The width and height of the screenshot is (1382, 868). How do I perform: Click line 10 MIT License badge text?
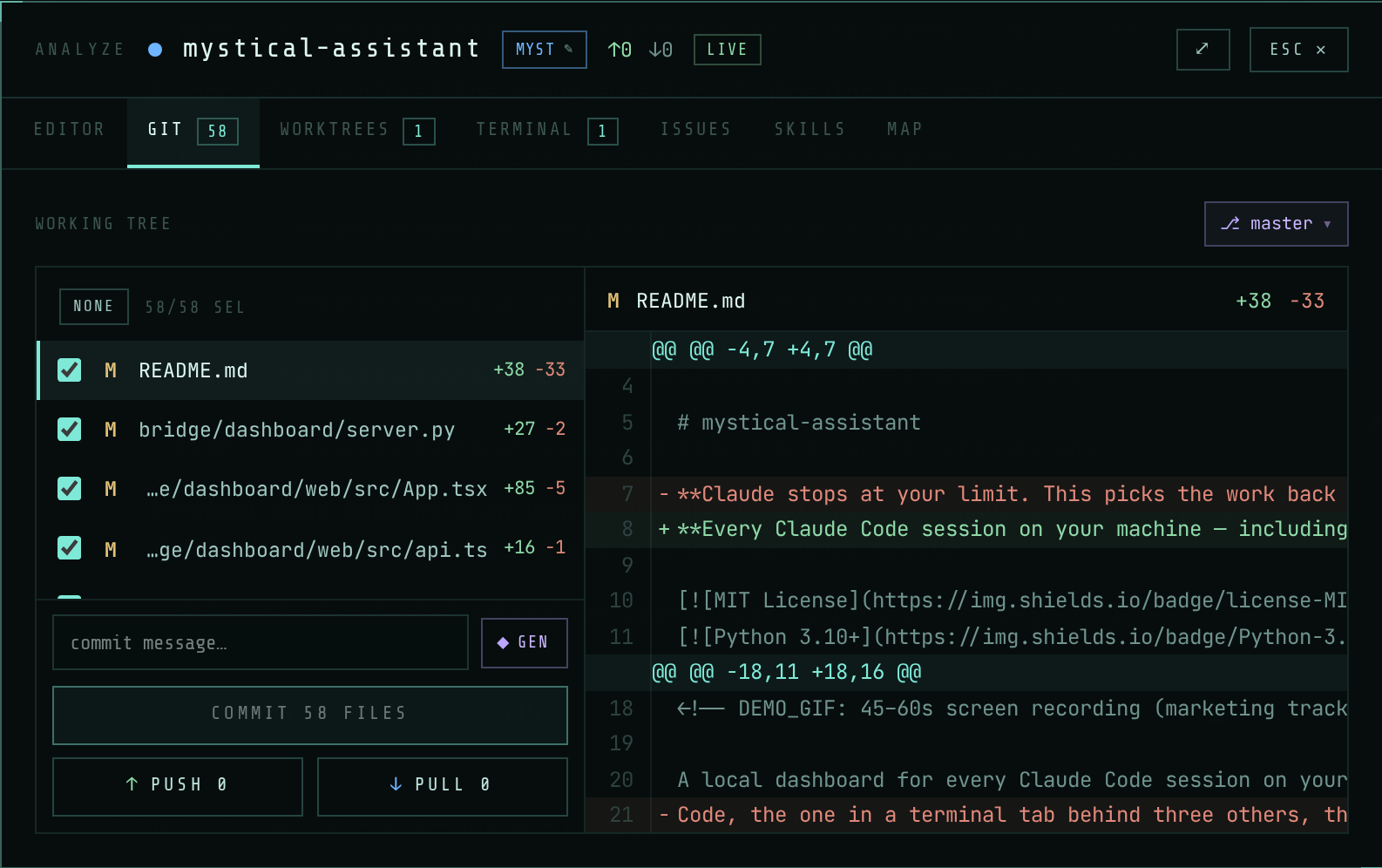click(1012, 600)
